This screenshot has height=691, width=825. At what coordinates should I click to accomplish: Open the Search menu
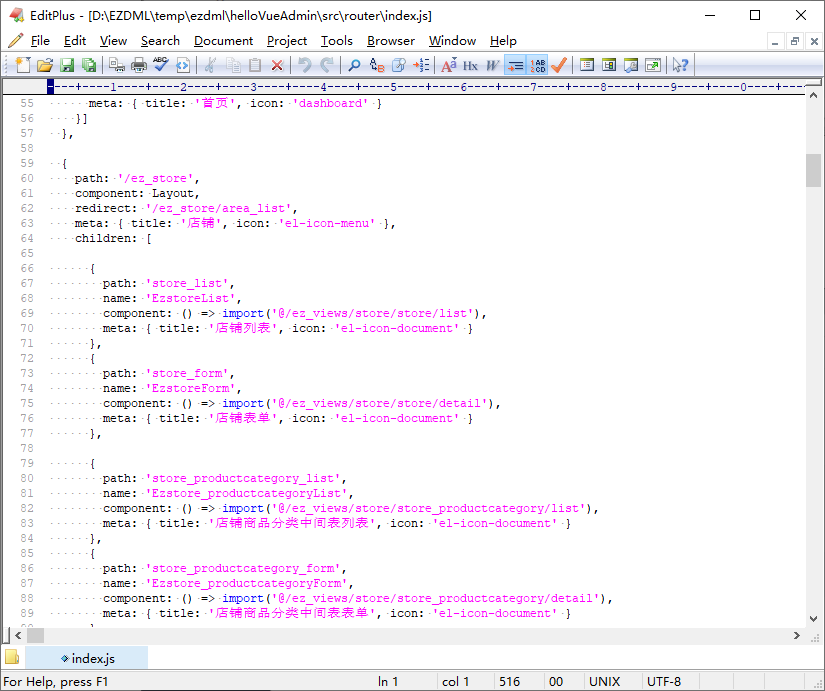[160, 41]
